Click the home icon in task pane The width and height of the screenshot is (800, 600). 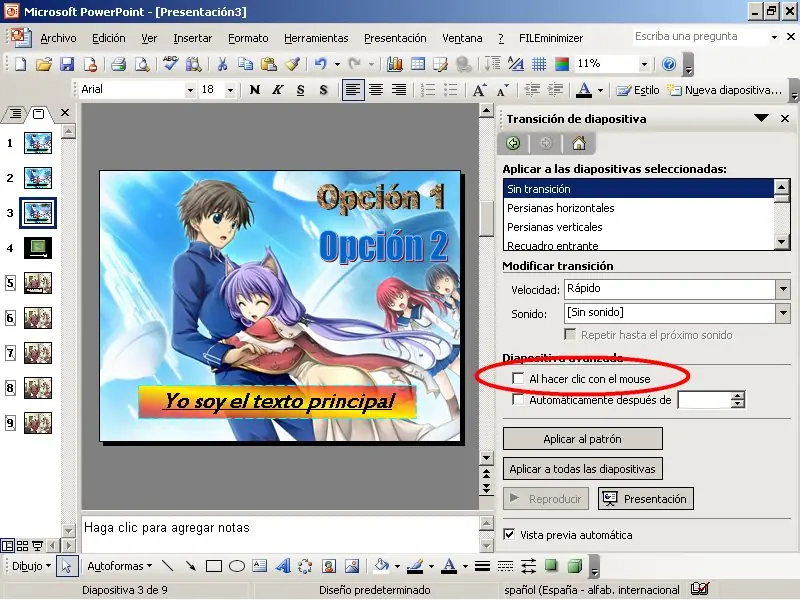pos(578,143)
